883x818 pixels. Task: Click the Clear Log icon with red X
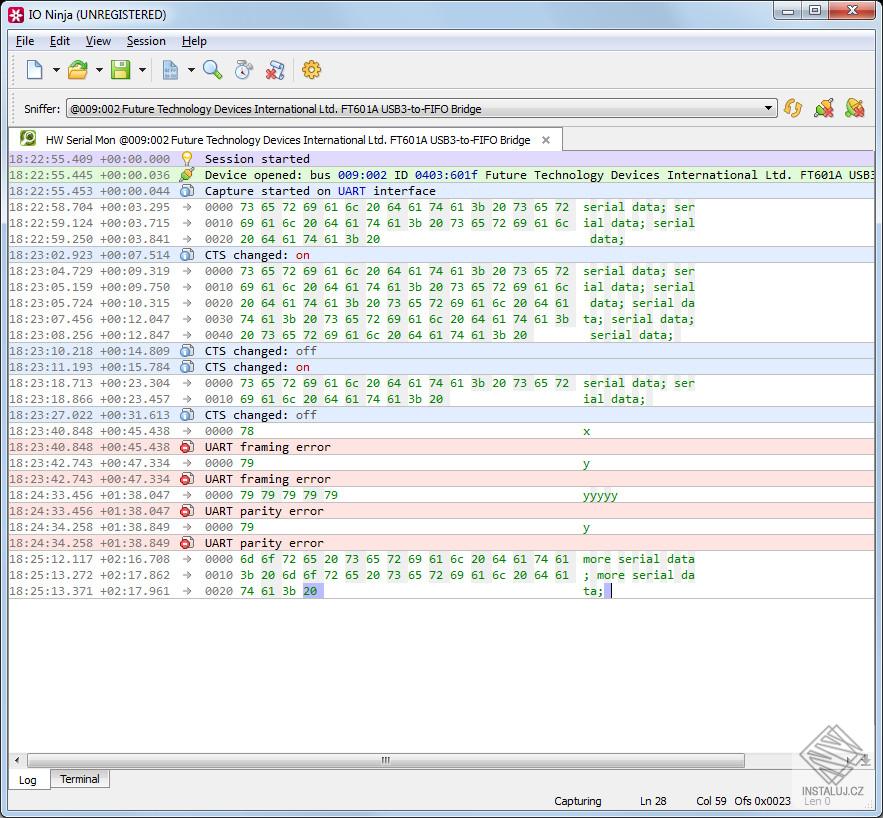point(275,70)
